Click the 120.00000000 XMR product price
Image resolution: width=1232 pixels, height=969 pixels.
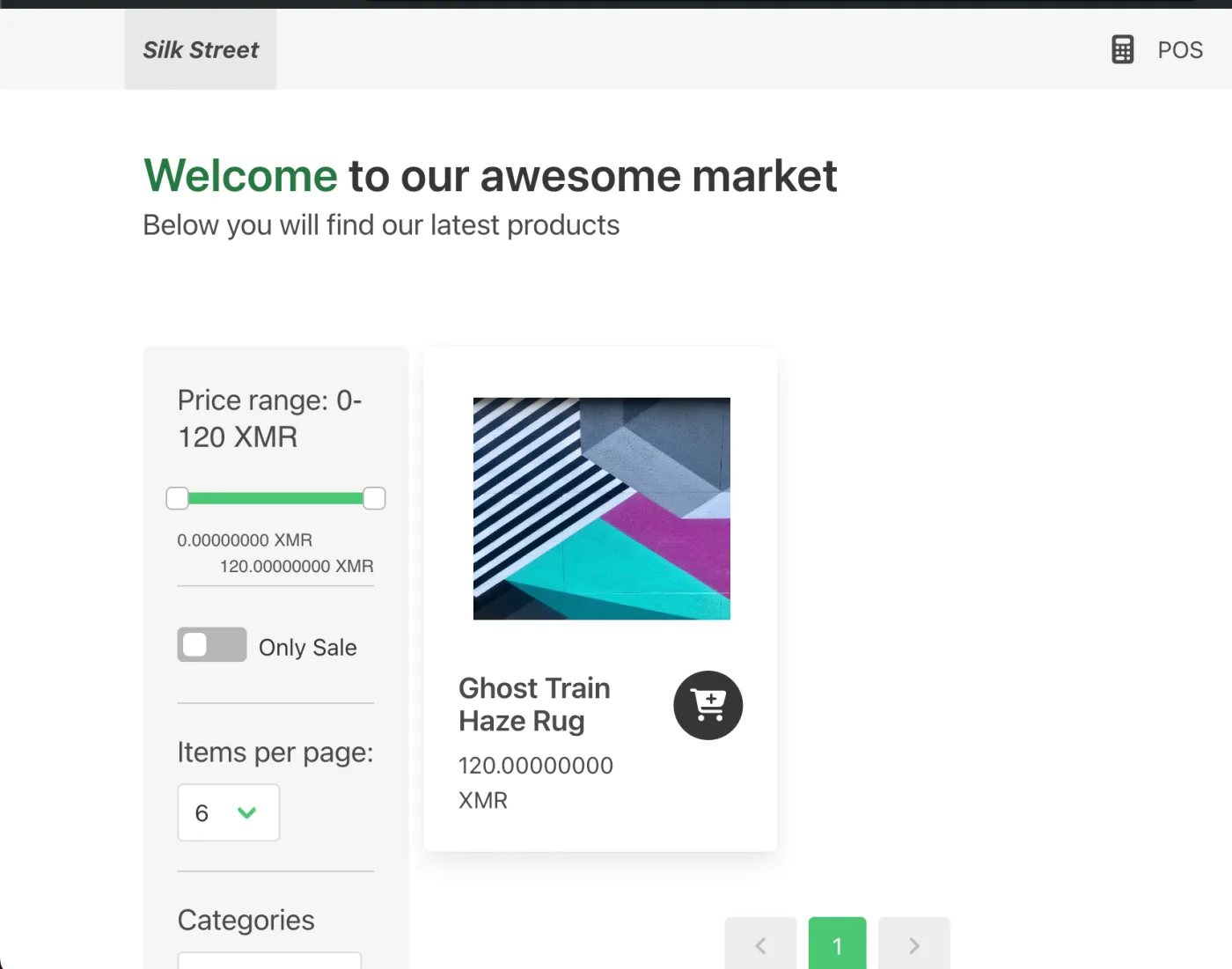536,782
